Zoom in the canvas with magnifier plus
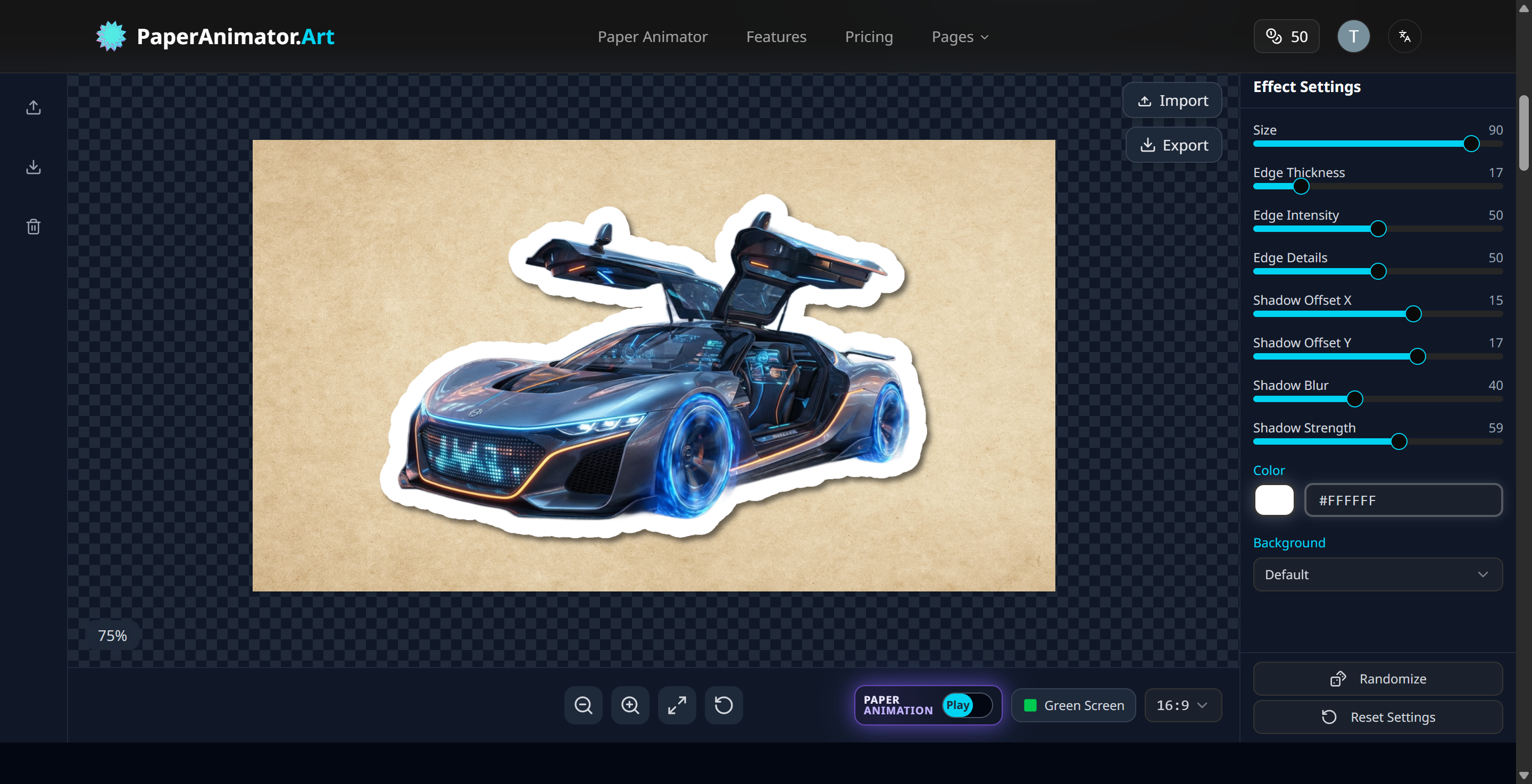Image resolution: width=1532 pixels, height=784 pixels. pos(630,705)
